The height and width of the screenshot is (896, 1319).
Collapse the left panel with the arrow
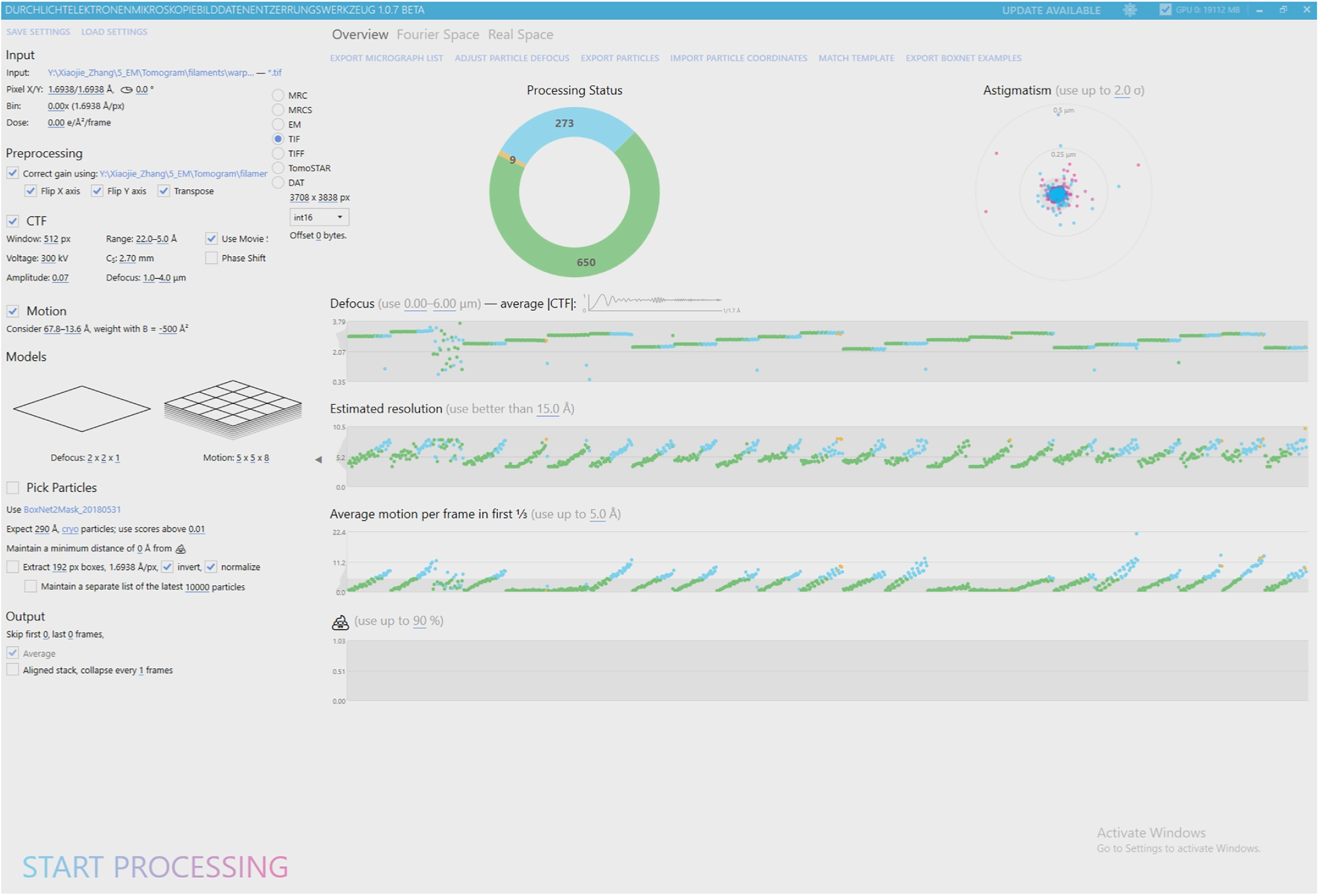319,460
